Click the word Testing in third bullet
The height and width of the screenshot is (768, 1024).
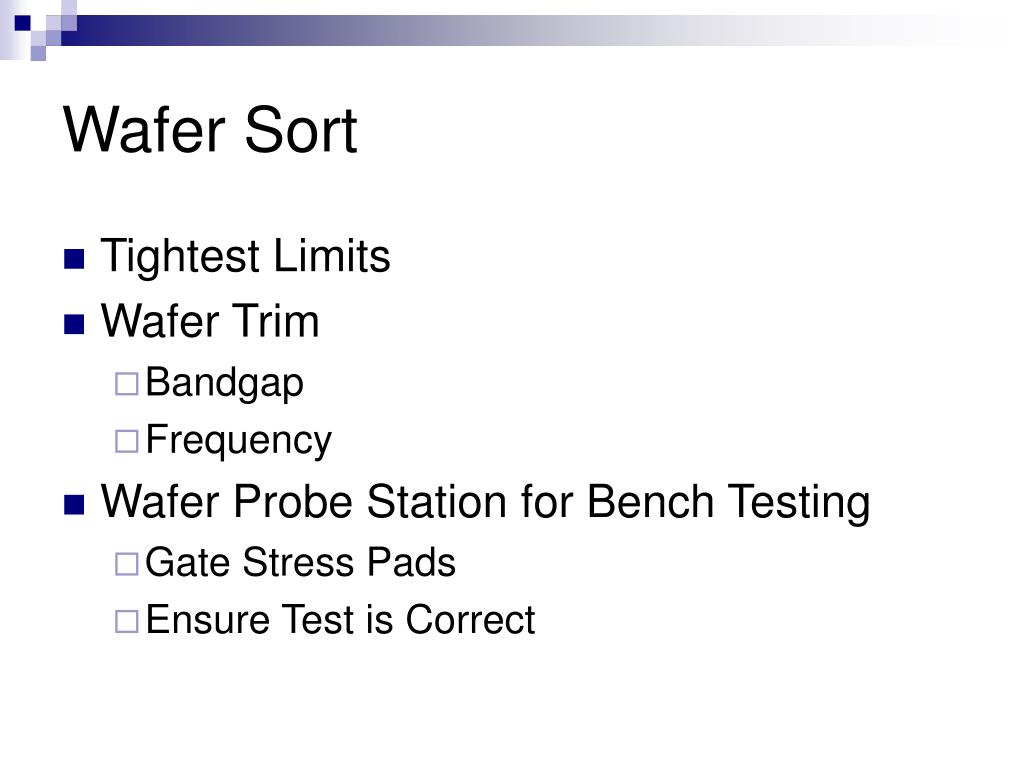(x=799, y=502)
